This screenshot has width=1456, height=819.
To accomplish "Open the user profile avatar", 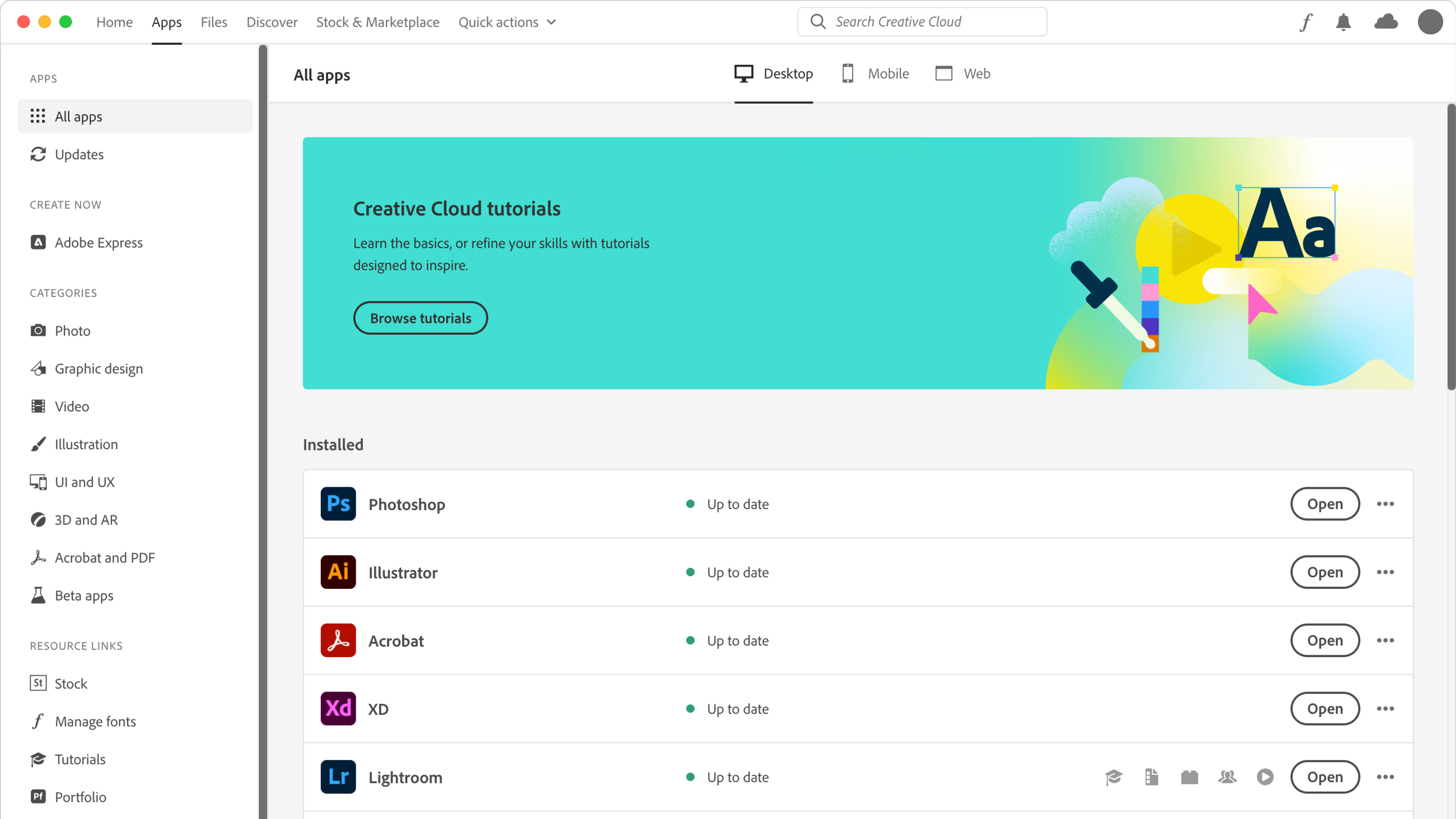I will click(x=1430, y=22).
